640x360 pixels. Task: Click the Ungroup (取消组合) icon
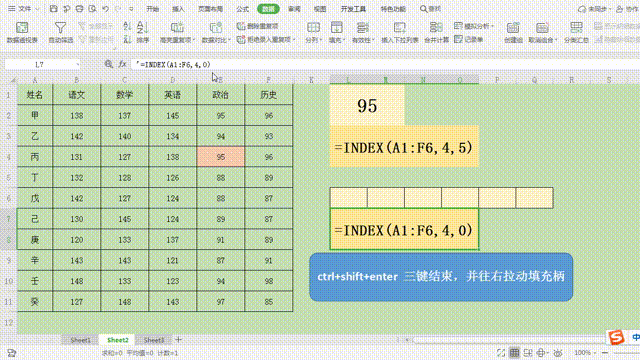[x=542, y=27]
